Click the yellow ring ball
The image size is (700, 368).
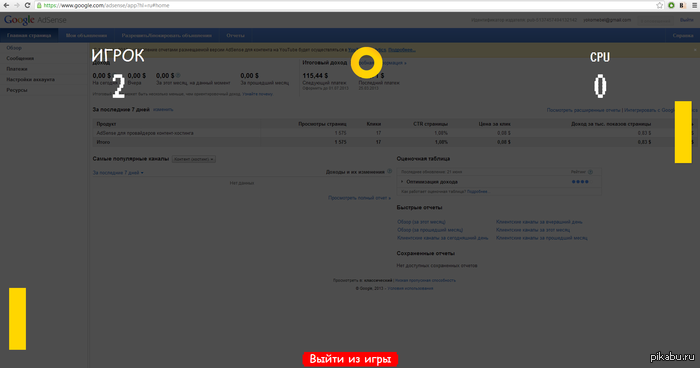[367, 63]
